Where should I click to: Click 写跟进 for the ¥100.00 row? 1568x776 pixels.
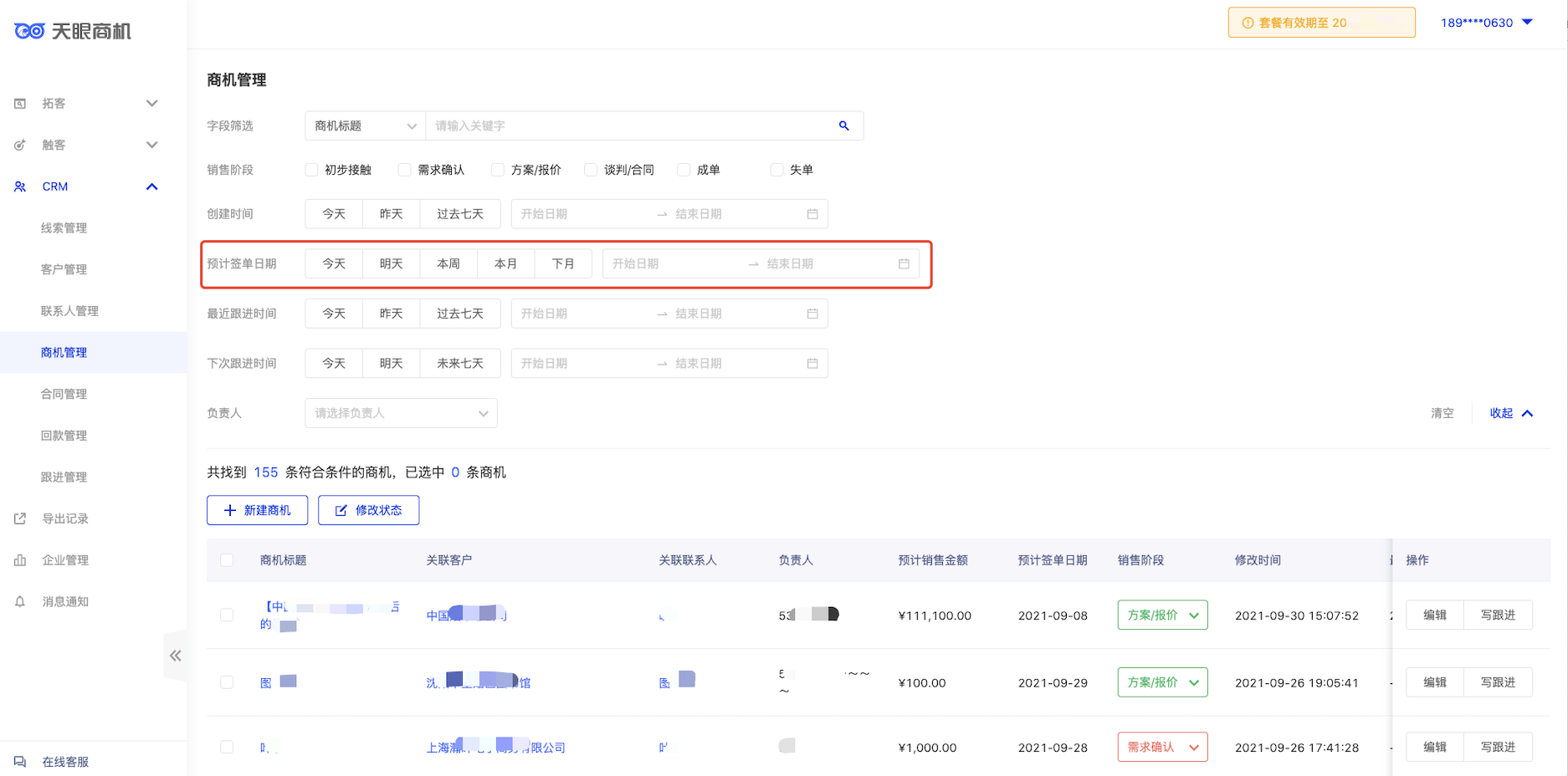coord(1498,682)
